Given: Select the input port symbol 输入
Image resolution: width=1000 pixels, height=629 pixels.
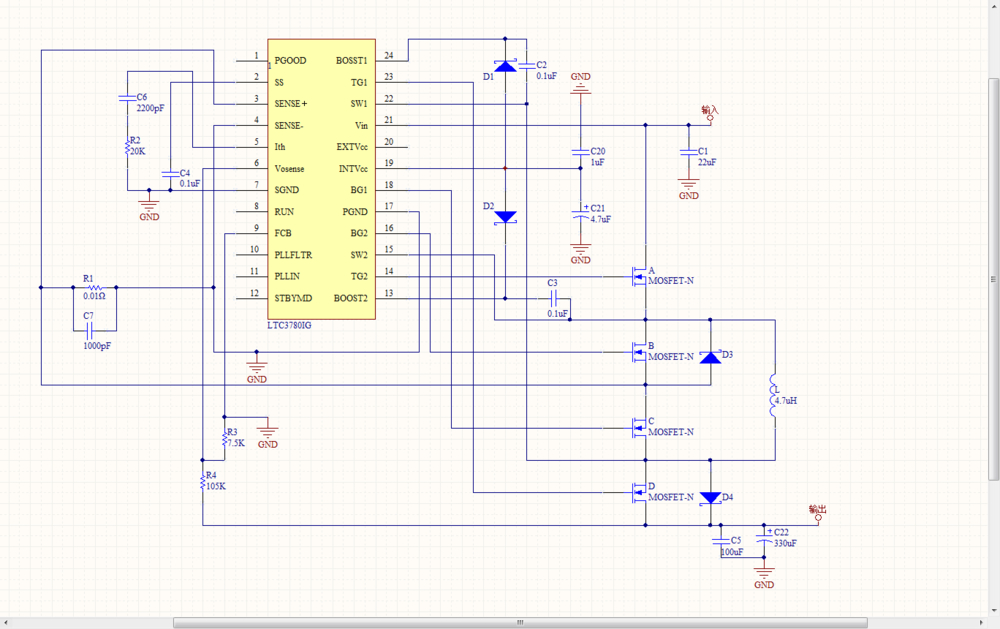Looking at the screenshot, I should 710,114.
